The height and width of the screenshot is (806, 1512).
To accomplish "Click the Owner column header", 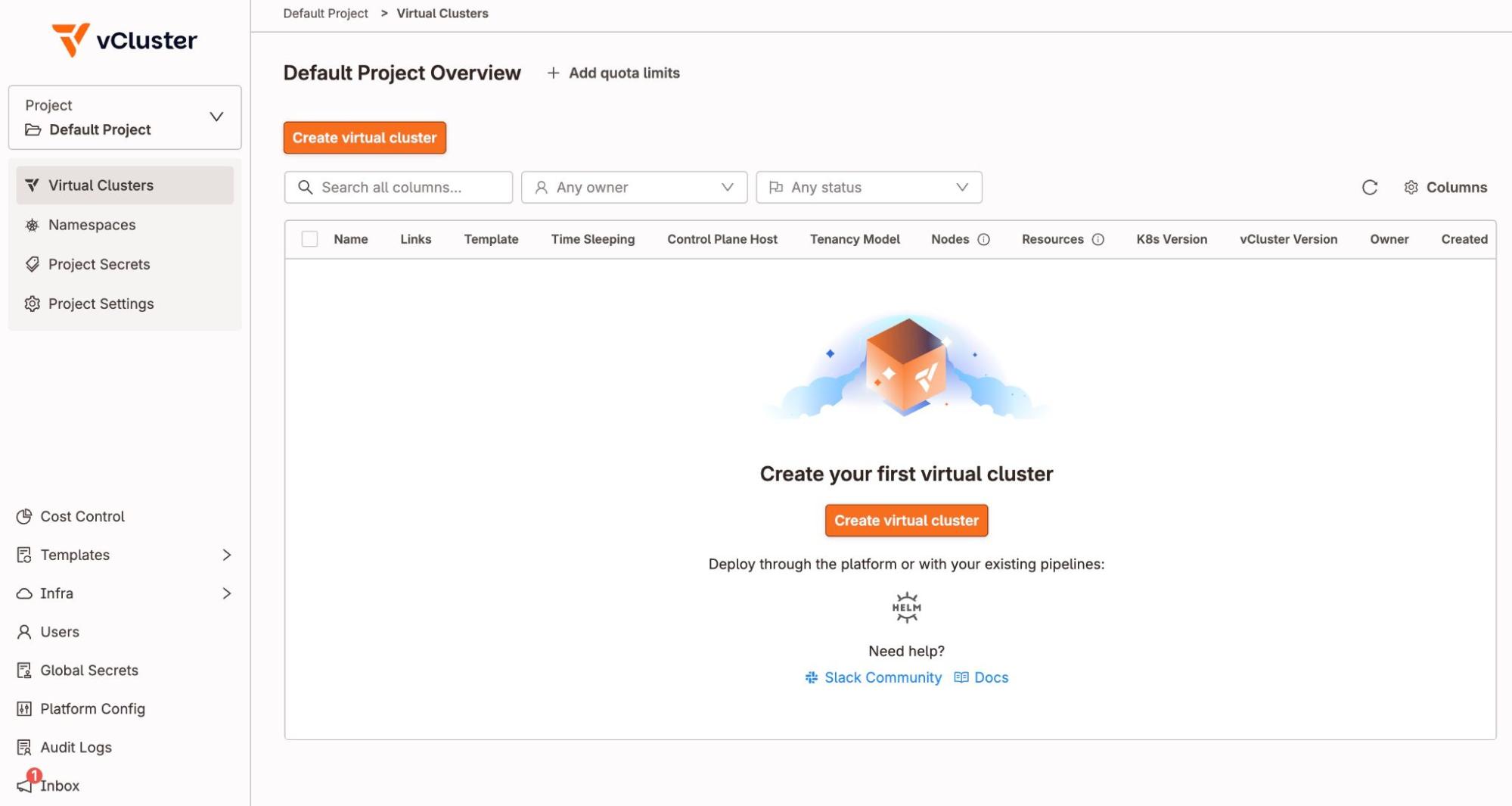I will click(1389, 239).
